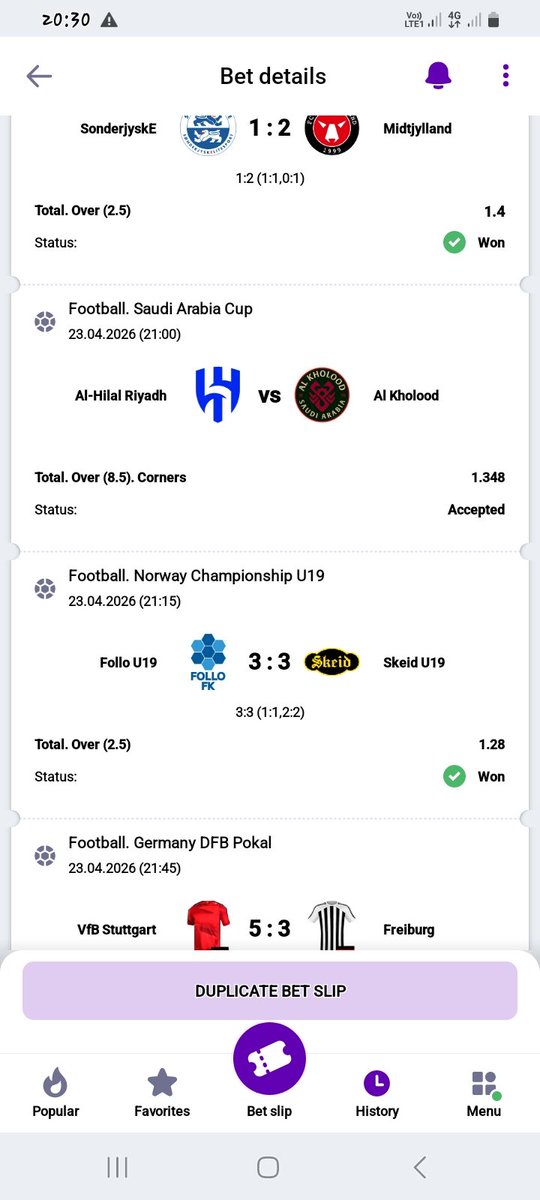Switch to the Favorites tab
The height and width of the screenshot is (1200, 540).
click(x=162, y=1092)
